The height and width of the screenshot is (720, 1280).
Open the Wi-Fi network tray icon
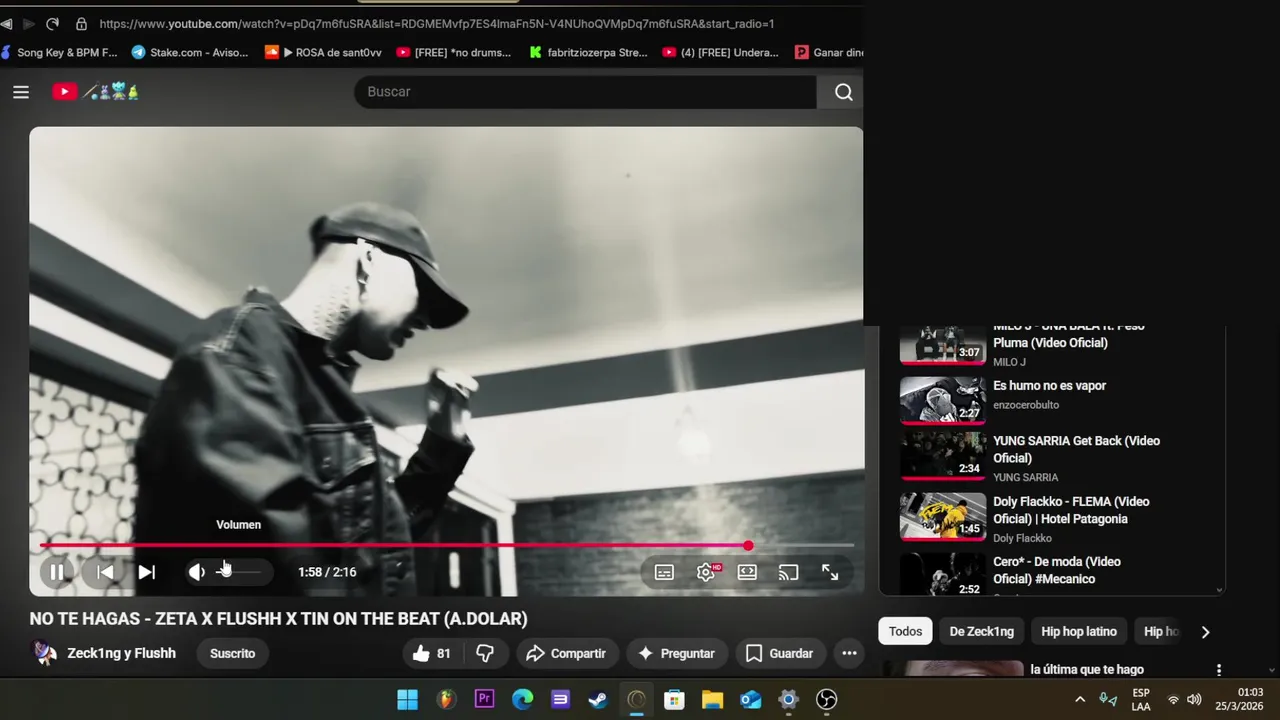click(x=1173, y=699)
